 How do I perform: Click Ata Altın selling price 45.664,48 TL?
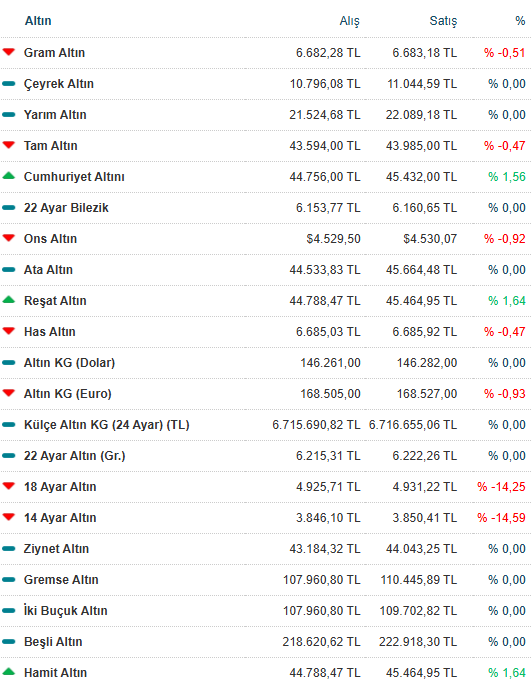421,270
